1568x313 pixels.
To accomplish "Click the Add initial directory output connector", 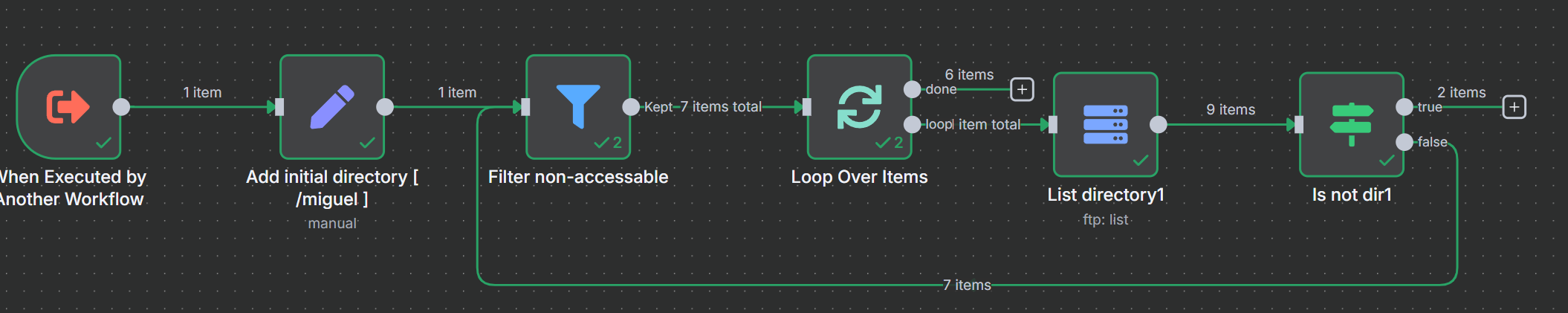I will click(x=385, y=107).
